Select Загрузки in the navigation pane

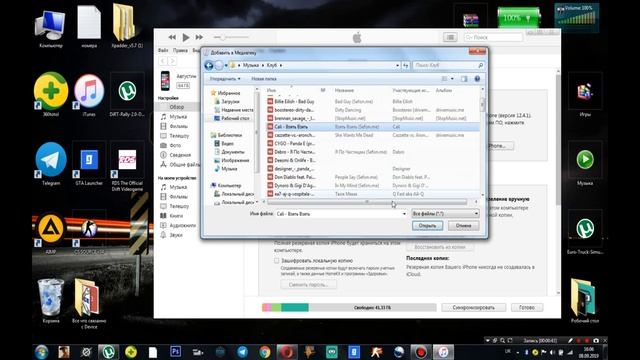(230, 101)
